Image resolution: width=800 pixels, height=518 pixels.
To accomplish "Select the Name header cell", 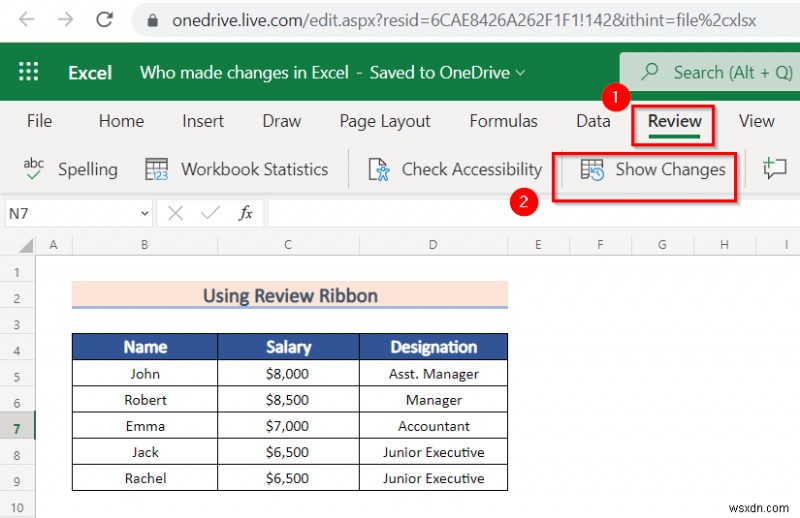I will tap(145, 347).
